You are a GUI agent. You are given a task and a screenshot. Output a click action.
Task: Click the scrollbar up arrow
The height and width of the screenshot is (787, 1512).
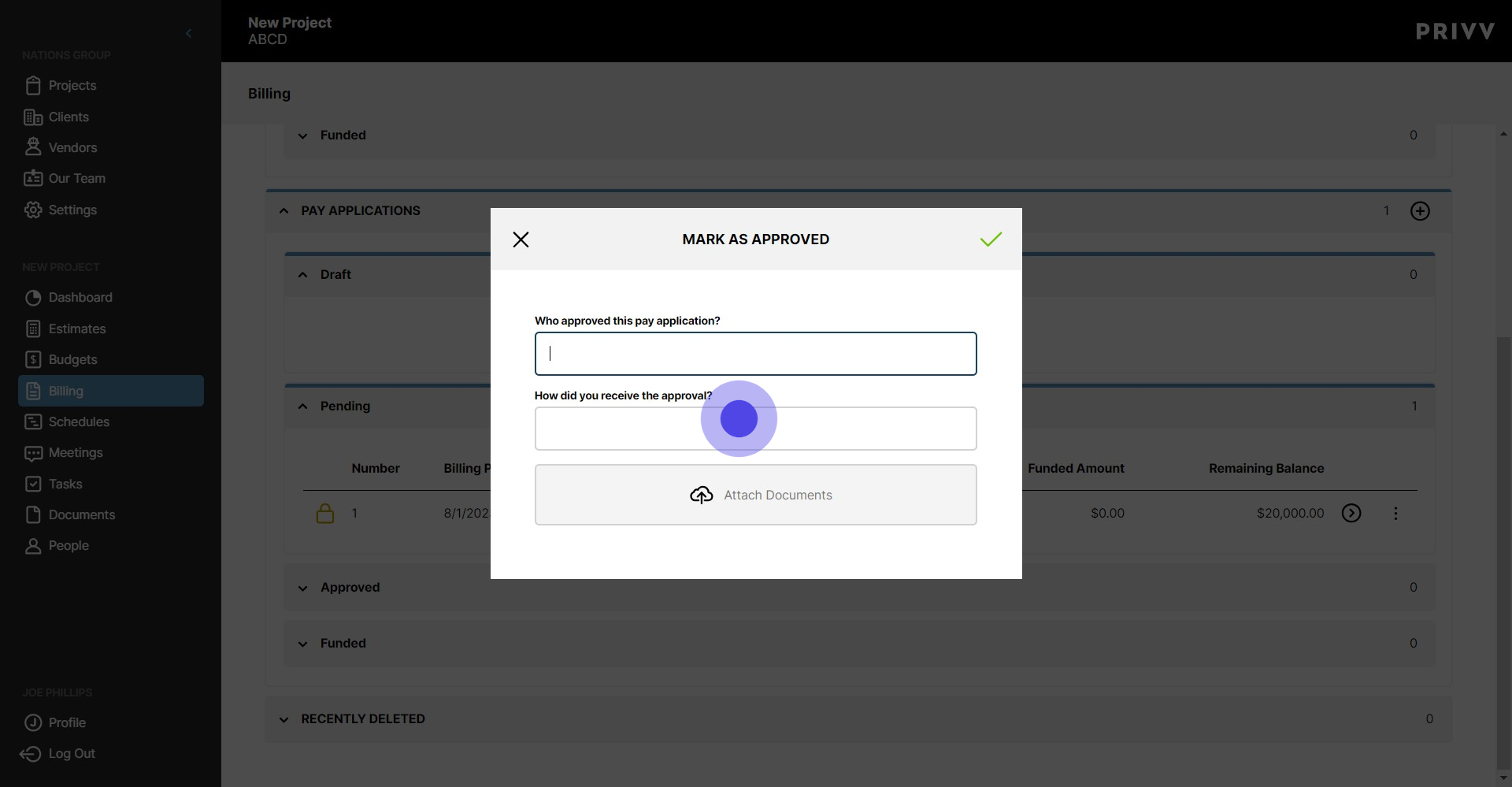coord(1503,134)
